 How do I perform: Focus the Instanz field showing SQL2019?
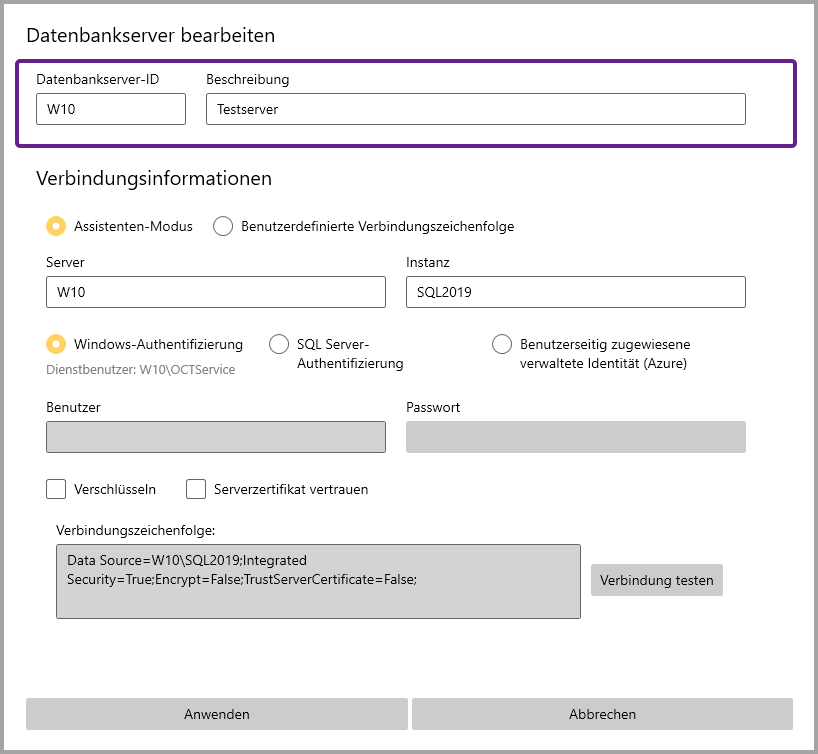pyautogui.click(x=575, y=292)
